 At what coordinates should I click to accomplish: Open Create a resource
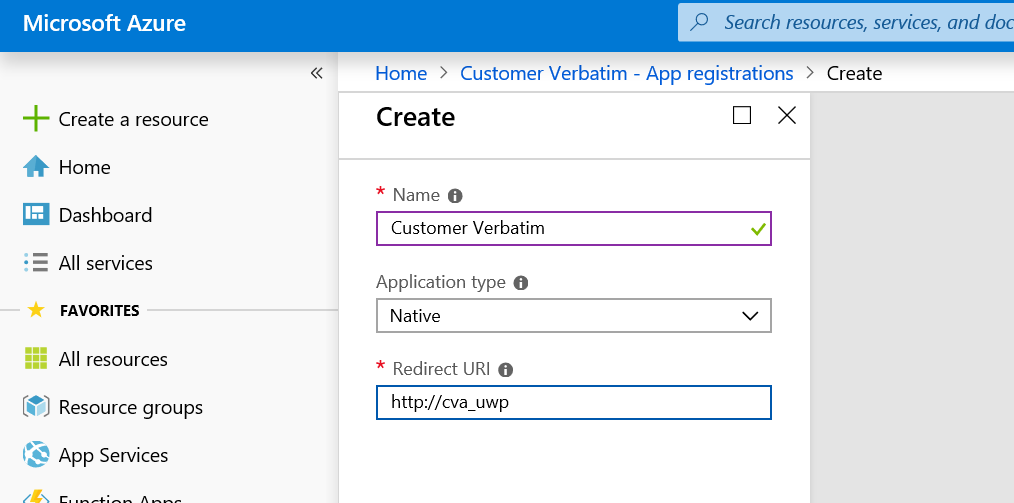click(133, 119)
